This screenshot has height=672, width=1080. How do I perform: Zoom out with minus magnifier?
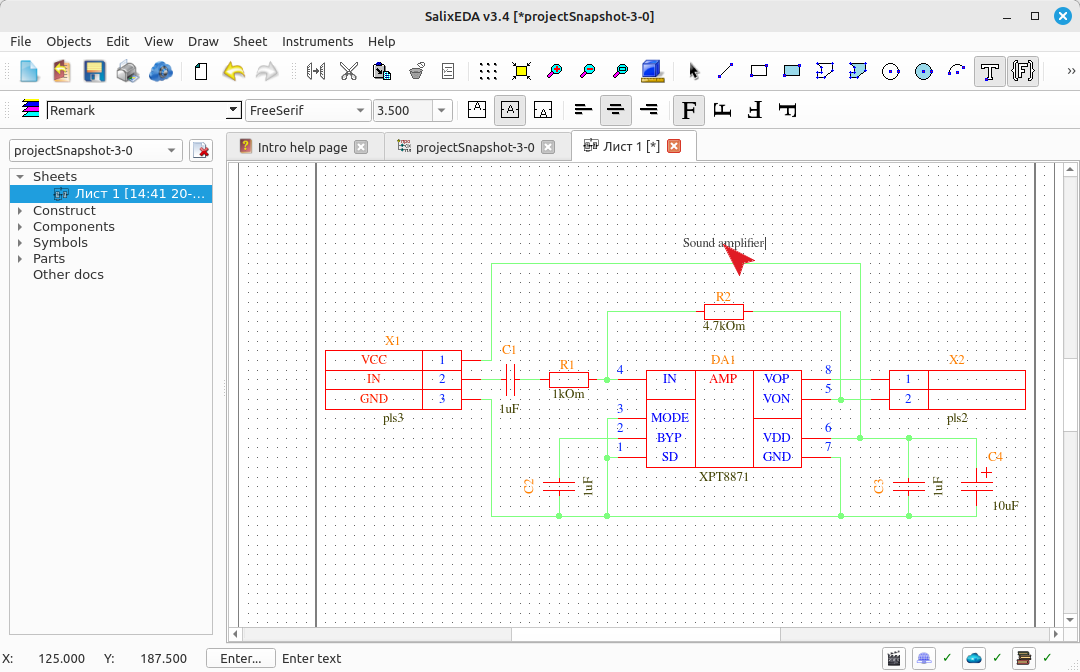coord(588,71)
